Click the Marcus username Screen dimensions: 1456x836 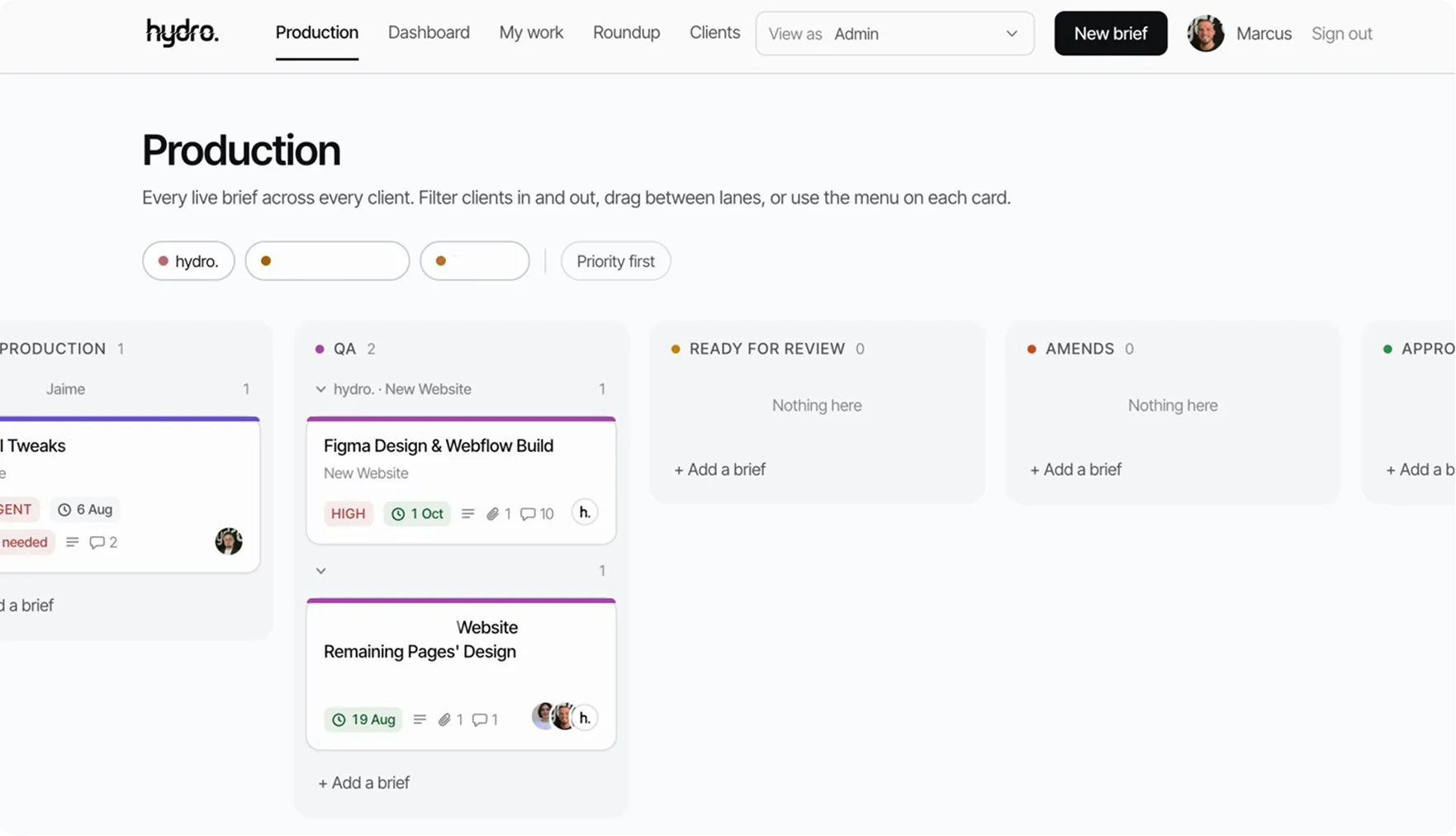coord(1264,34)
